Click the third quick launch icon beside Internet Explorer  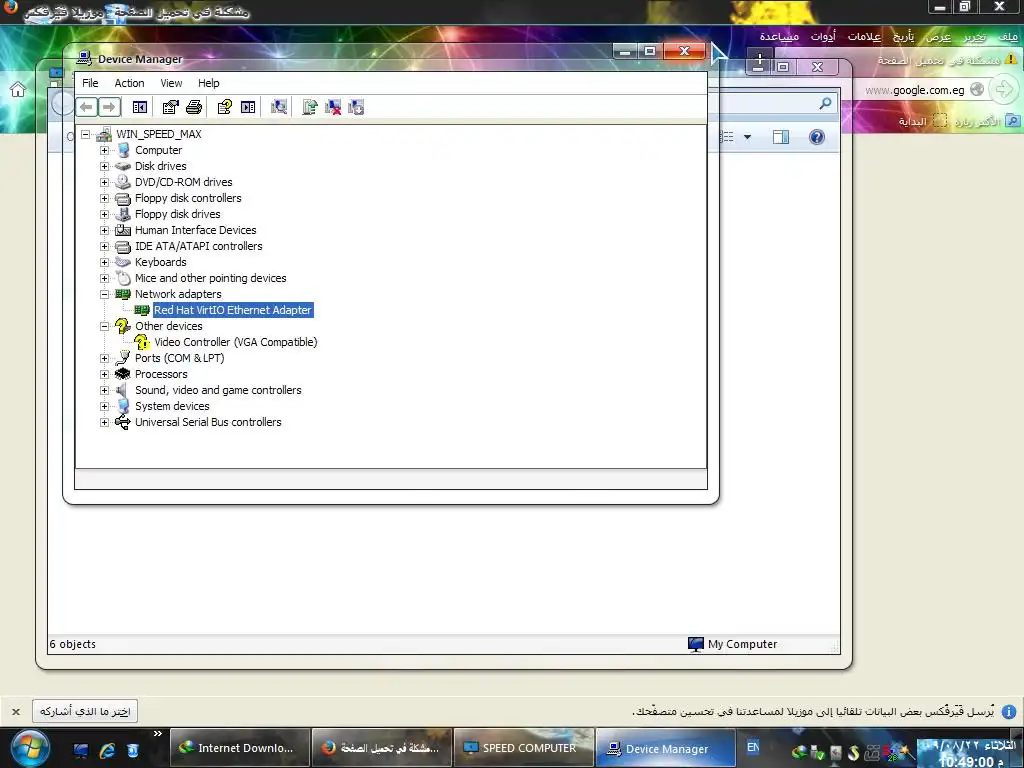[x=133, y=750]
